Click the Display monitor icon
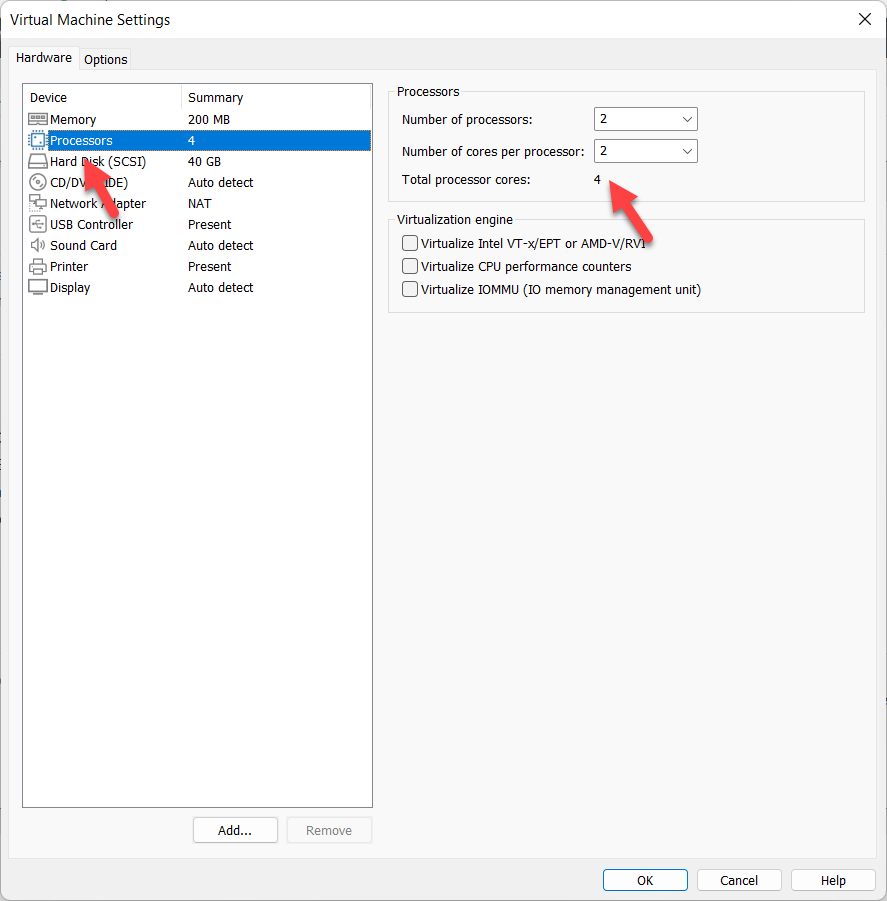 pyautogui.click(x=38, y=288)
